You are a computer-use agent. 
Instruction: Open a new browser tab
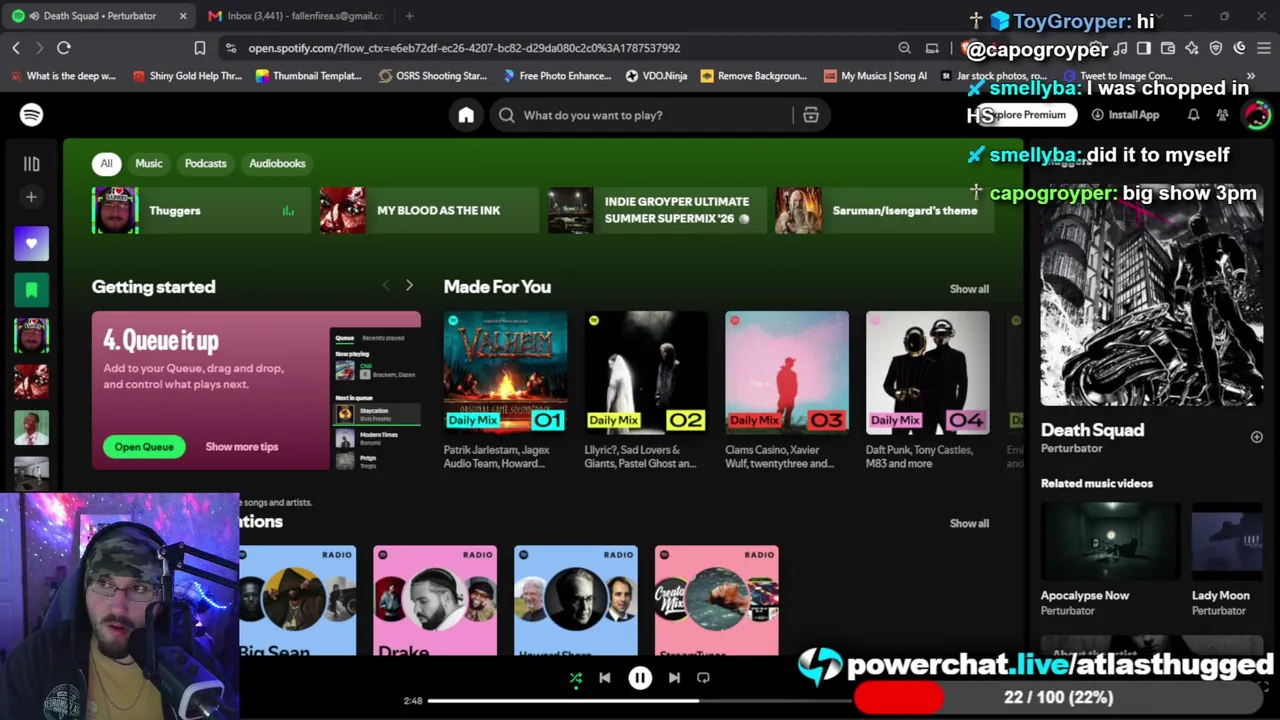point(410,16)
